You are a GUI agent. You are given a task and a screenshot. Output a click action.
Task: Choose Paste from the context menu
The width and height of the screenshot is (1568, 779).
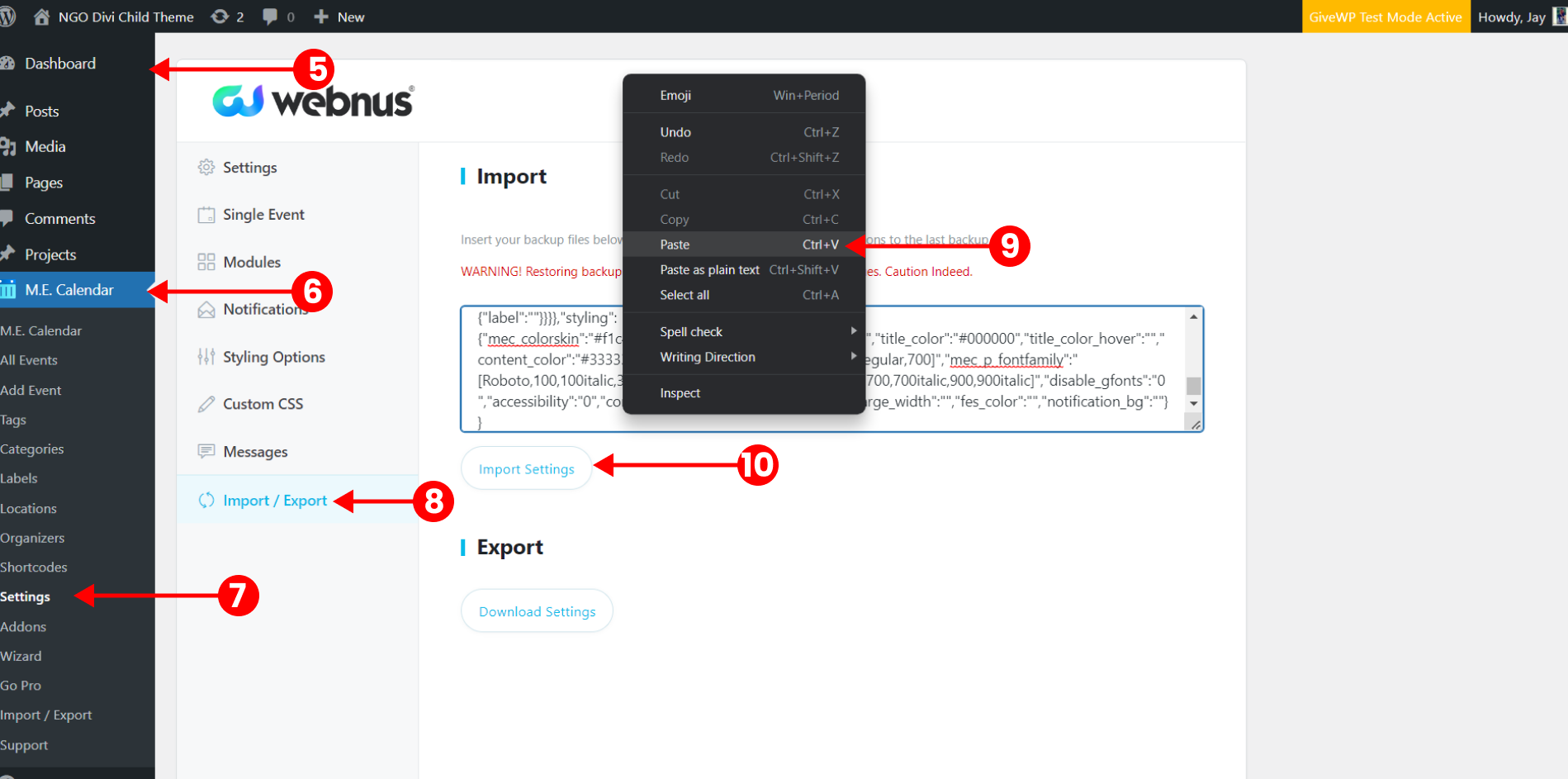pyautogui.click(x=744, y=245)
